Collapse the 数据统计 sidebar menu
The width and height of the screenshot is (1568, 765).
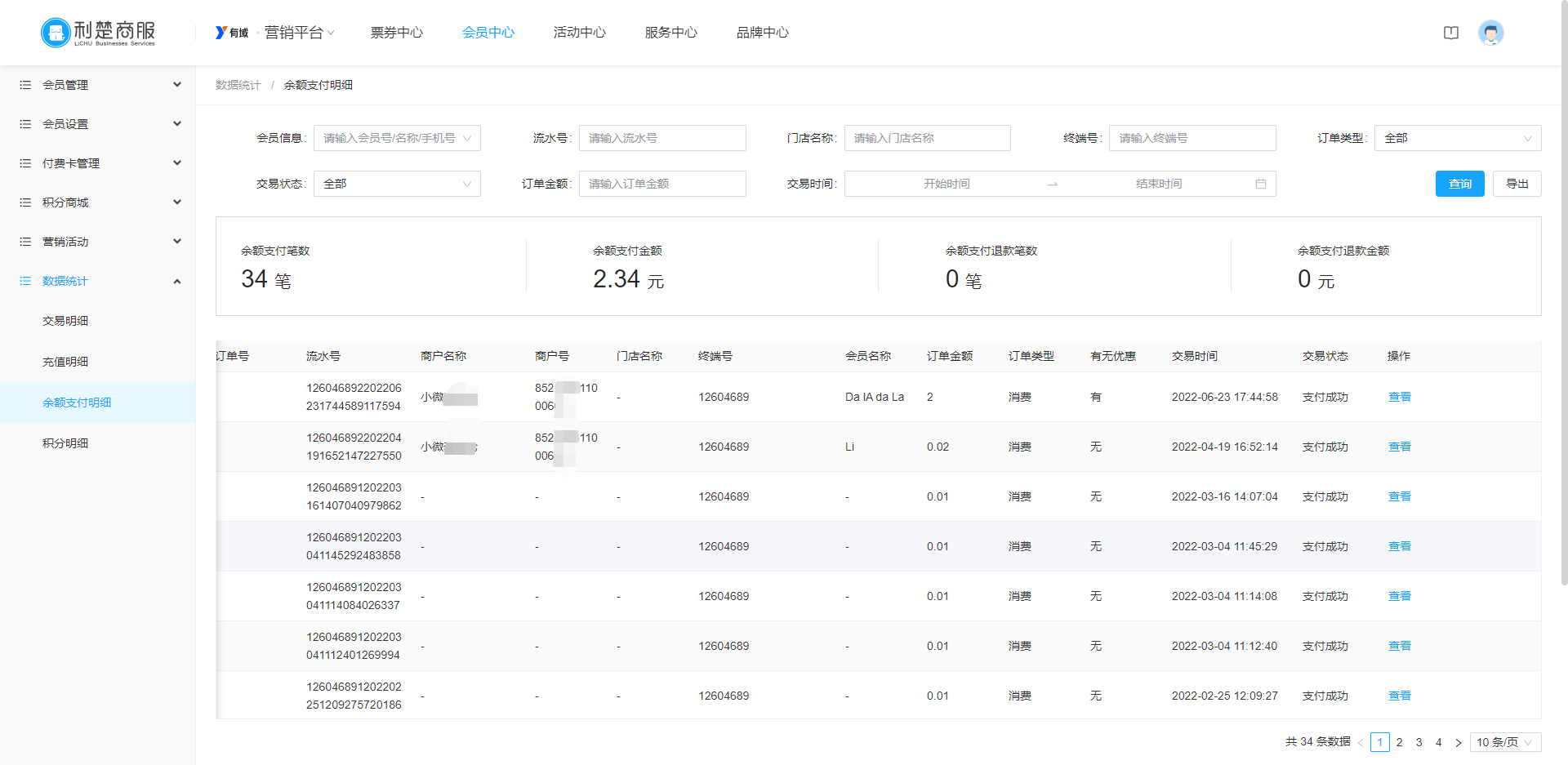[98, 281]
